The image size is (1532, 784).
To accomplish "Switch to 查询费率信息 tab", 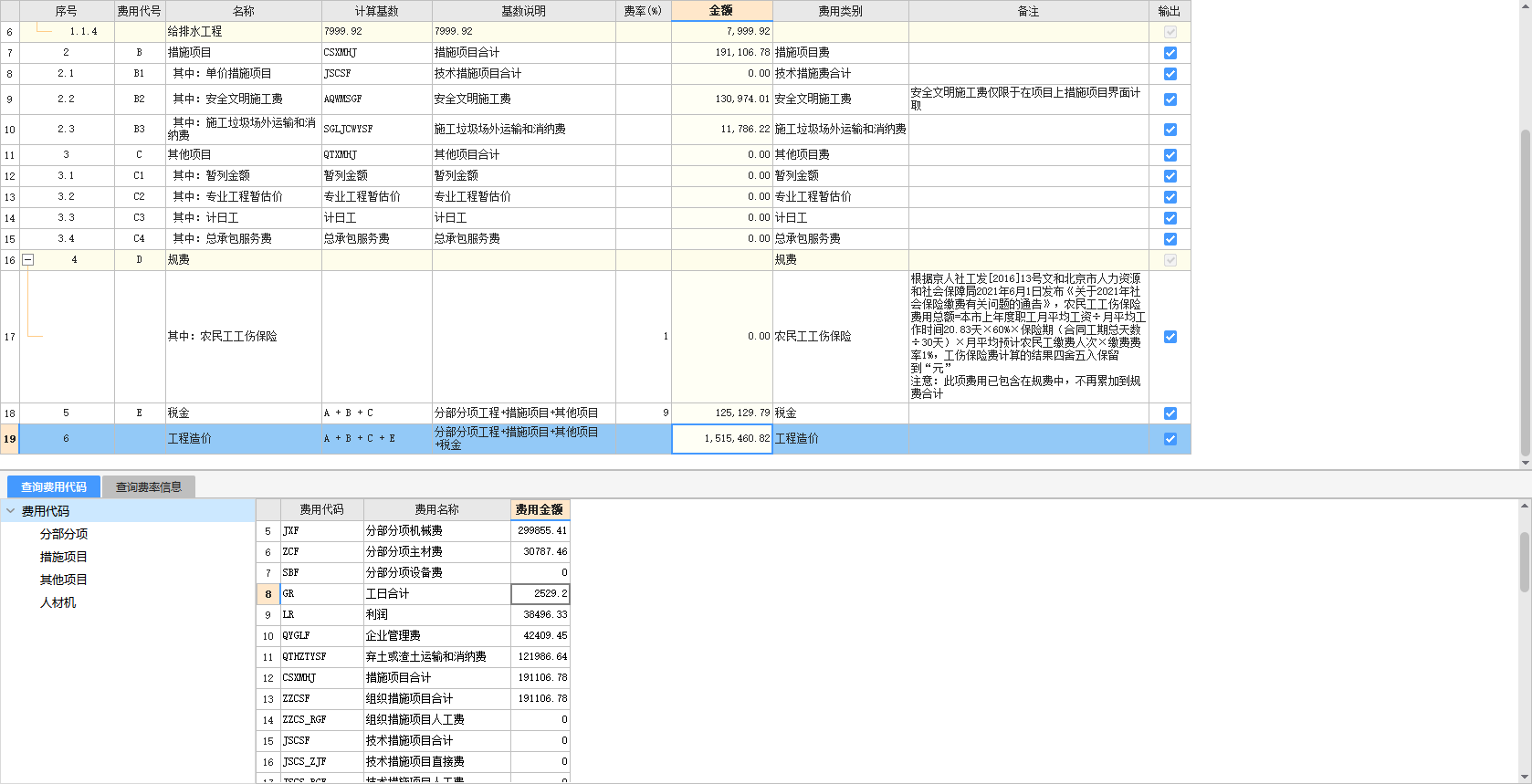I will tap(149, 486).
